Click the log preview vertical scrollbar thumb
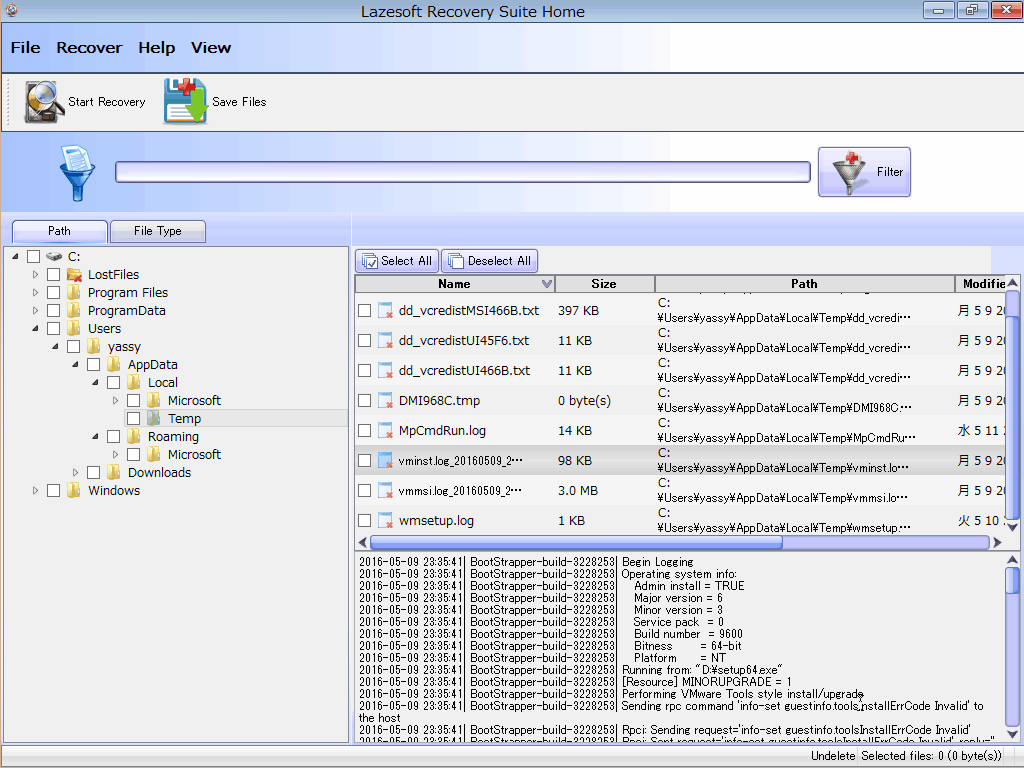This screenshot has width=1024, height=768. (x=1012, y=580)
